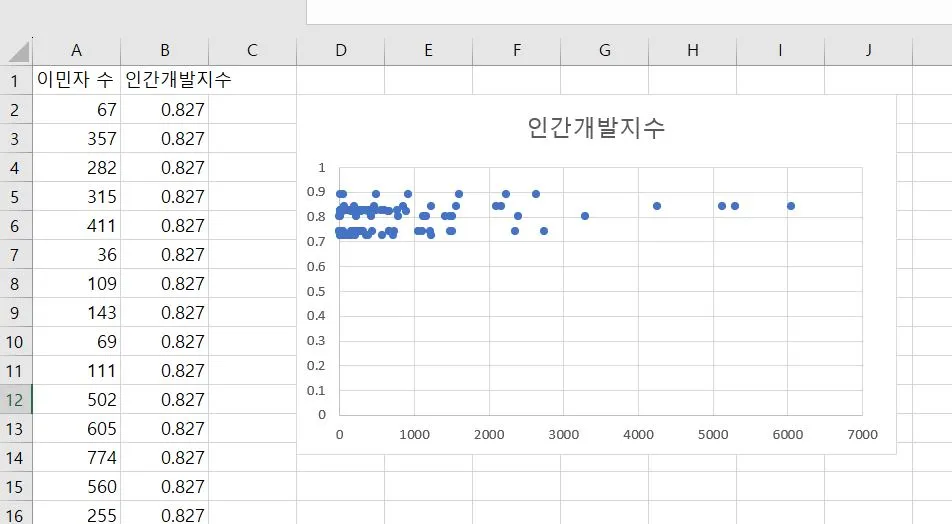Click cell with value 69
Image resolution: width=952 pixels, height=524 pixels.
click(76, 342)
